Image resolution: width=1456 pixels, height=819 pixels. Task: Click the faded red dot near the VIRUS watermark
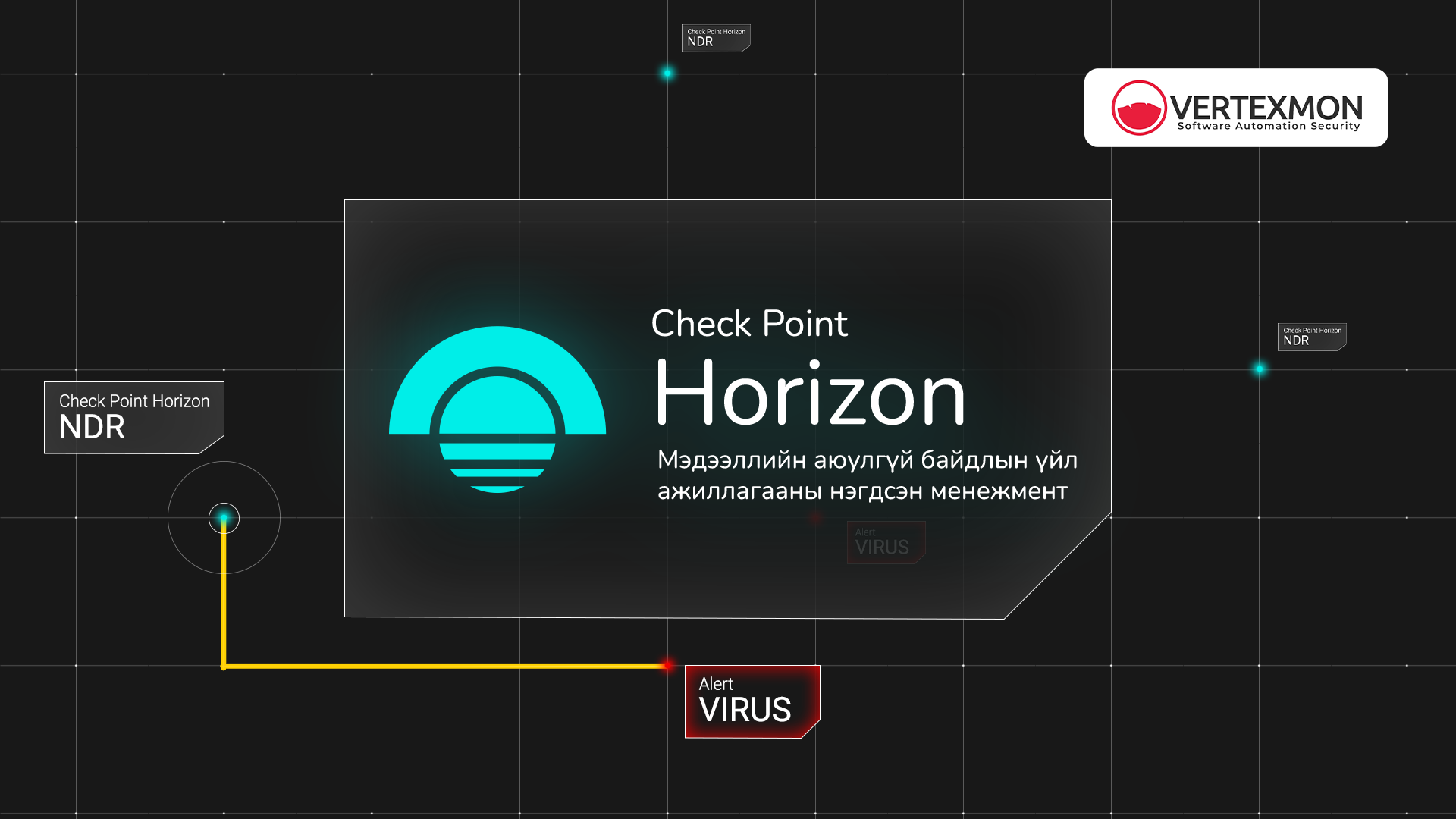815,518
